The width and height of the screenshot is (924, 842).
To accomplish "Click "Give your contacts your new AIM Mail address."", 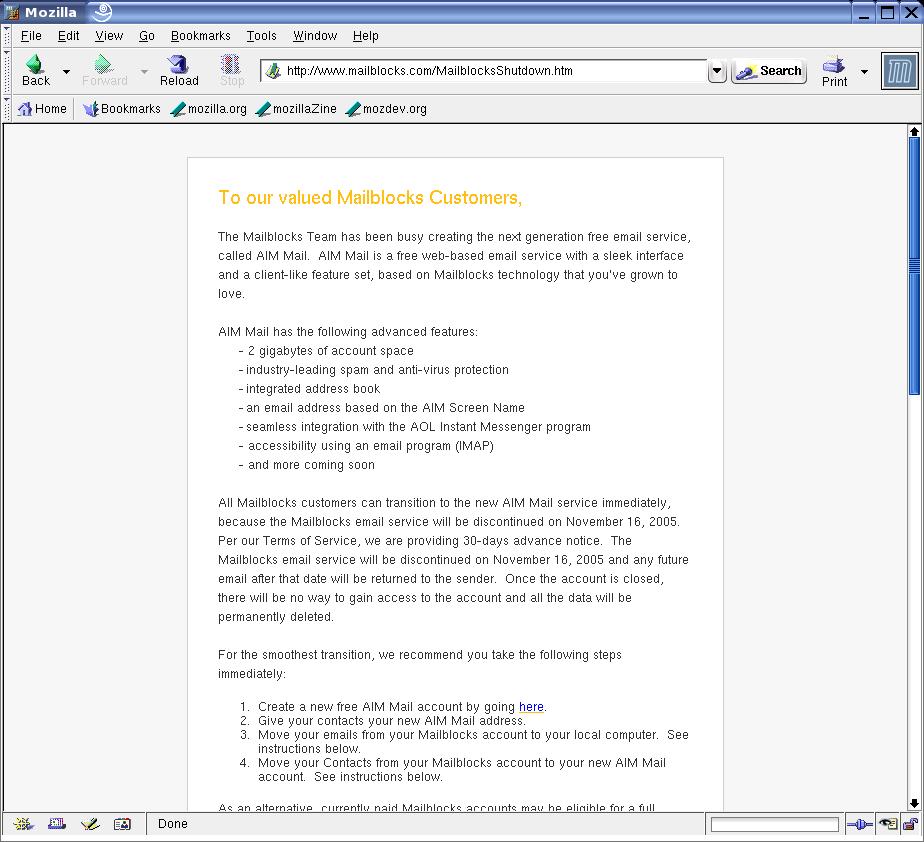I will tap(392, 721).
